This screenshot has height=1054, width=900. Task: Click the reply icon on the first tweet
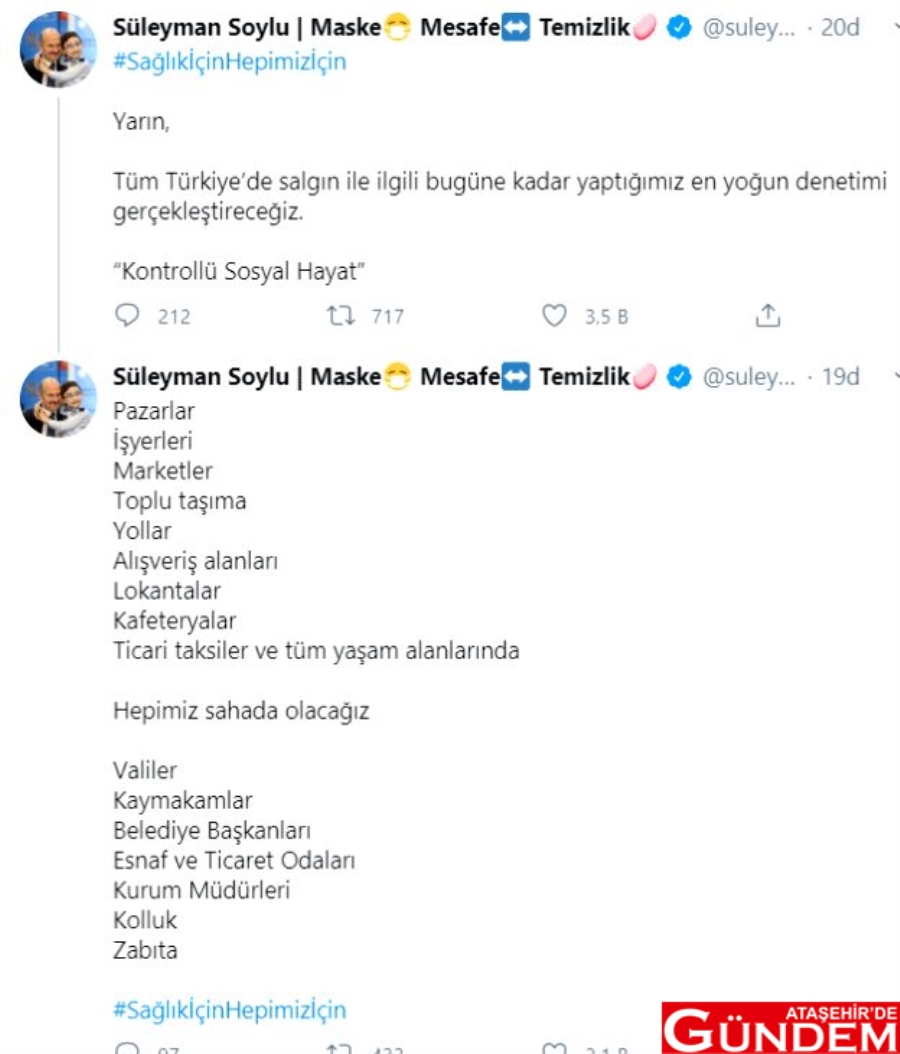[127, 317]
